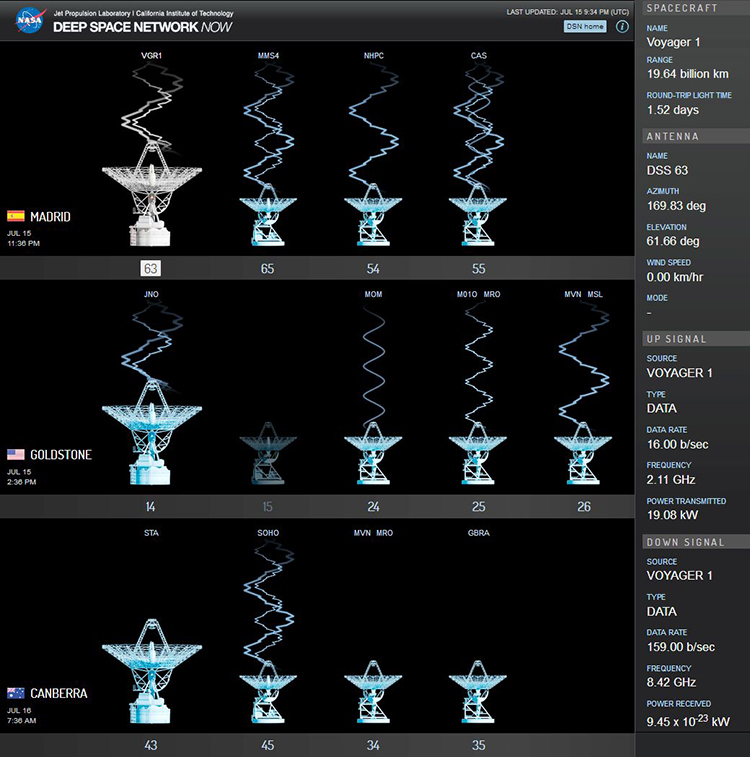Click the highlighted 63 antenna number
Image resolution: width=750 pixels, height=757 pixels.
point(151,268)
